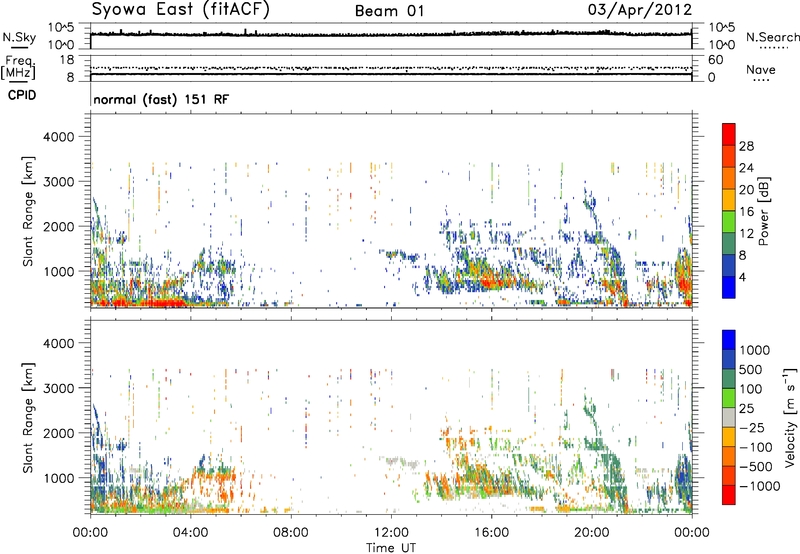The image size is (800, 554).
Task: Click the 'Syowa East (fitACF)' title
Action: click(181, 10)
